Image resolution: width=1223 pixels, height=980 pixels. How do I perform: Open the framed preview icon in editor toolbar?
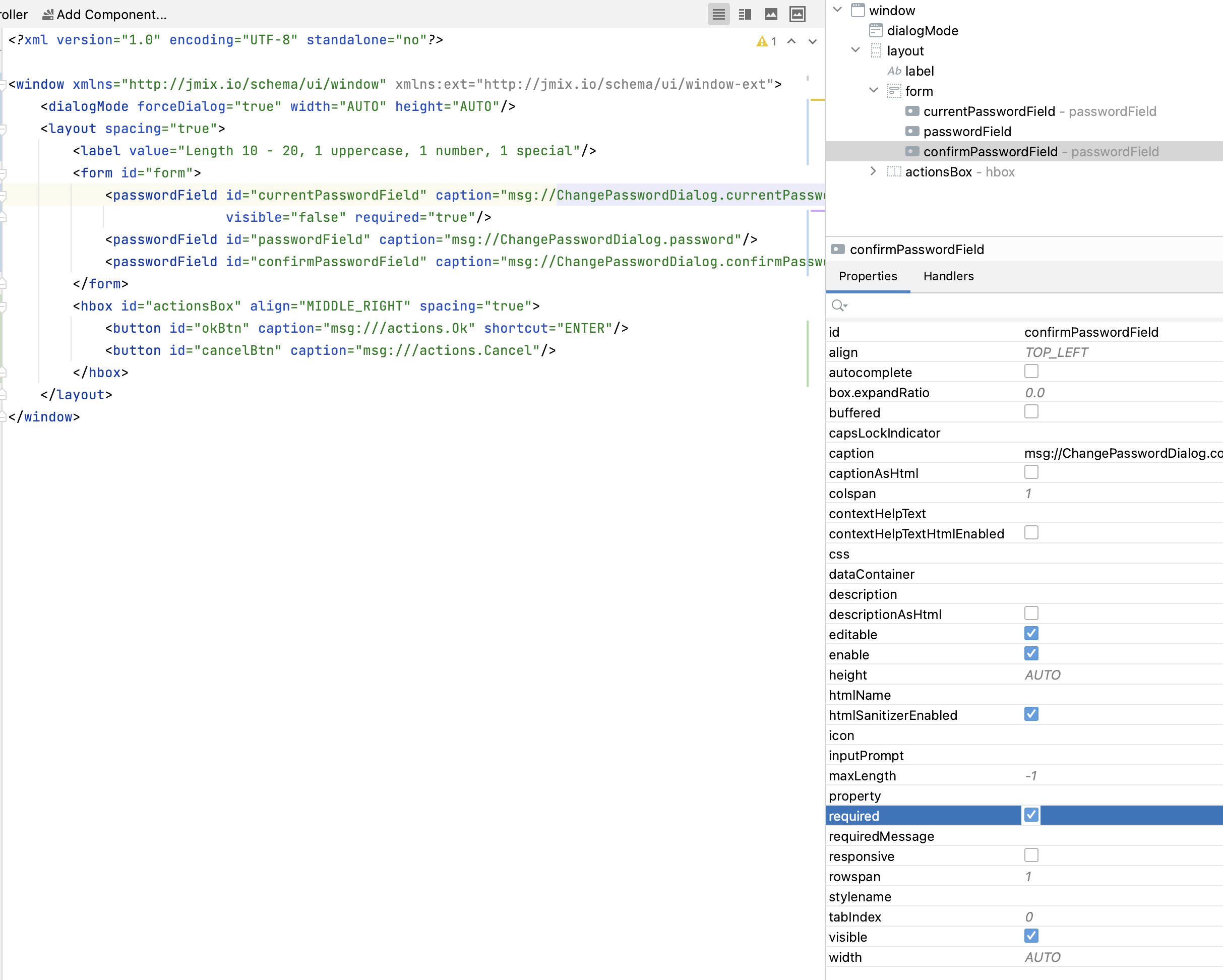[797, 14]
